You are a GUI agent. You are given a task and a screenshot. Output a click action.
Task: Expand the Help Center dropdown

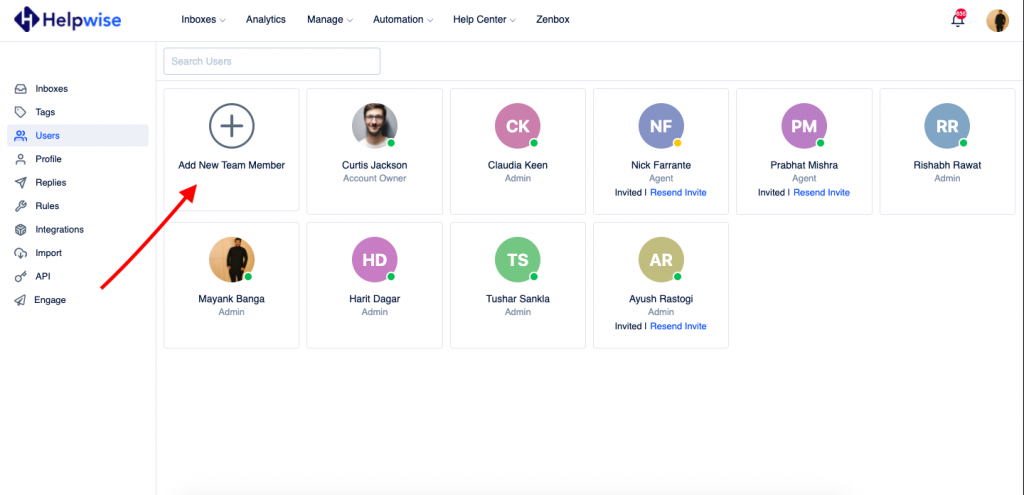(x=484, y=20)
